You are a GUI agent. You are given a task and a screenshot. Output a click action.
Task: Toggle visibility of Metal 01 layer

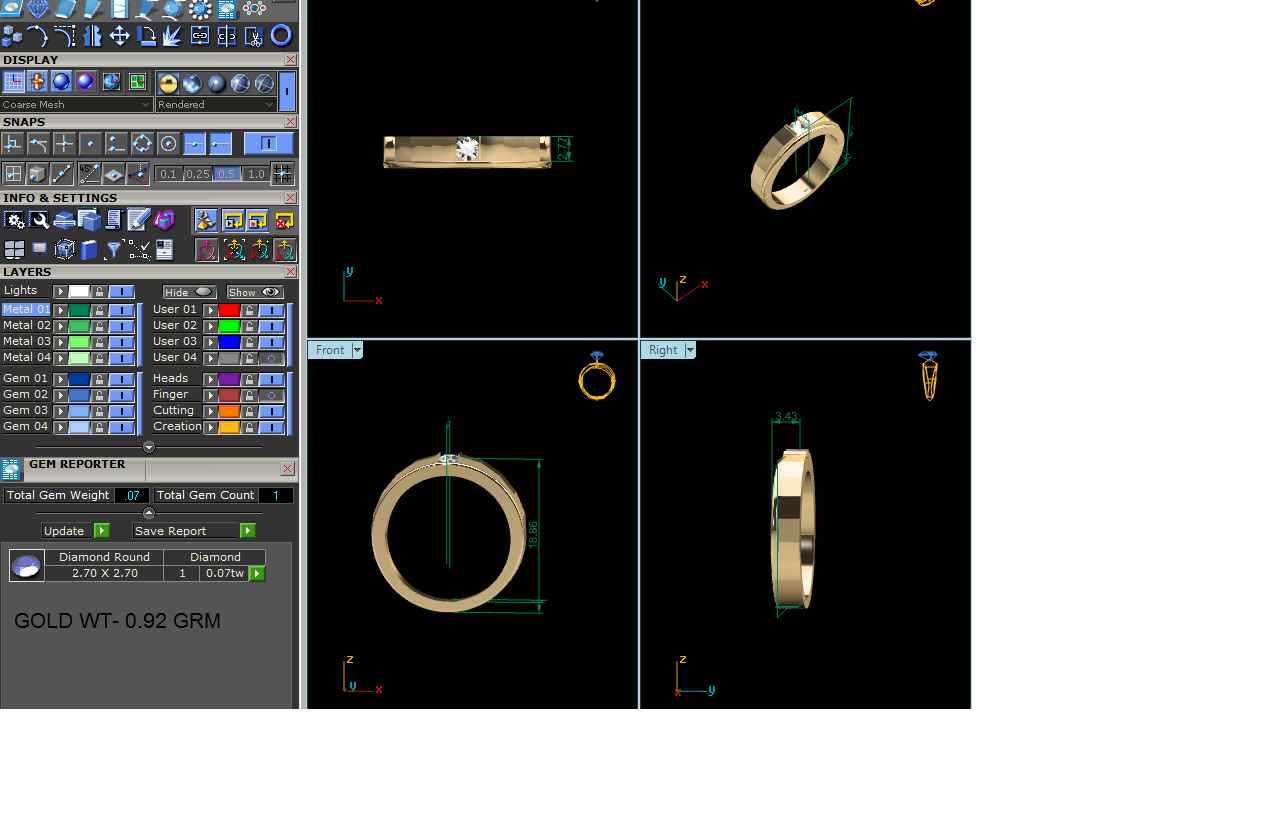[x=121, y=310]
